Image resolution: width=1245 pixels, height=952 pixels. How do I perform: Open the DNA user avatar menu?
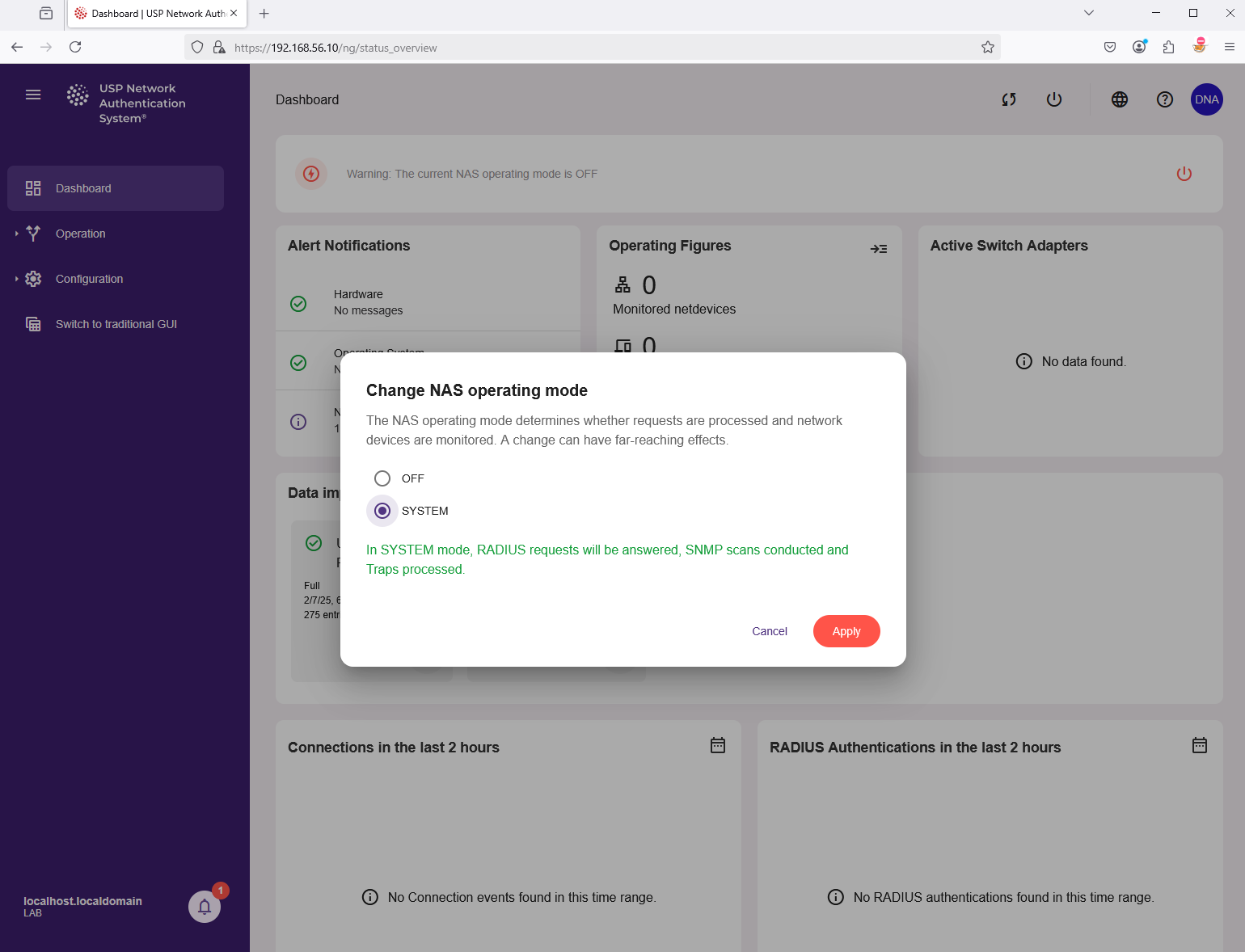tap(1206, 99)
